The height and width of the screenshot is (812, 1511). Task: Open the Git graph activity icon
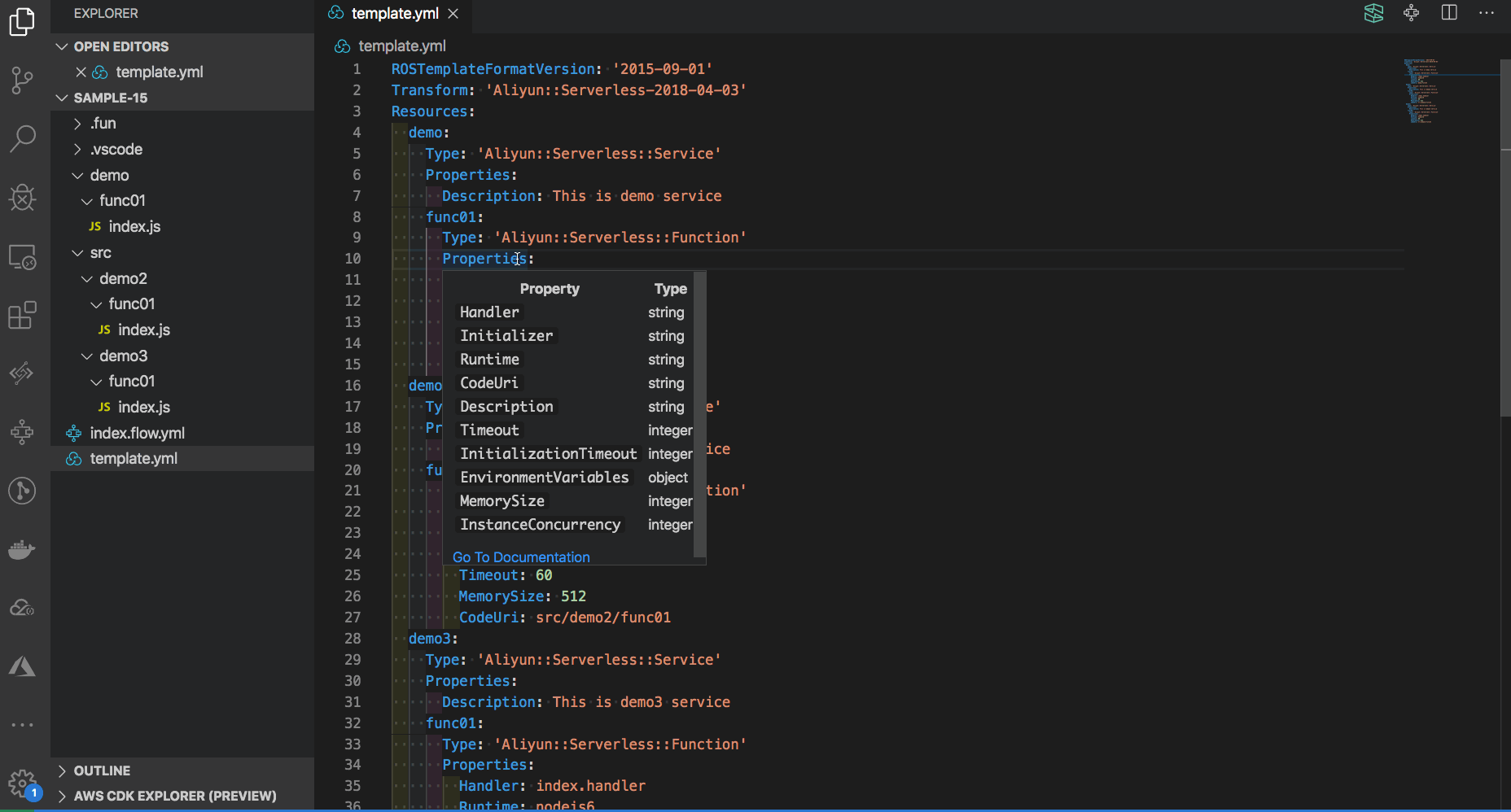[x=22, y=490]
